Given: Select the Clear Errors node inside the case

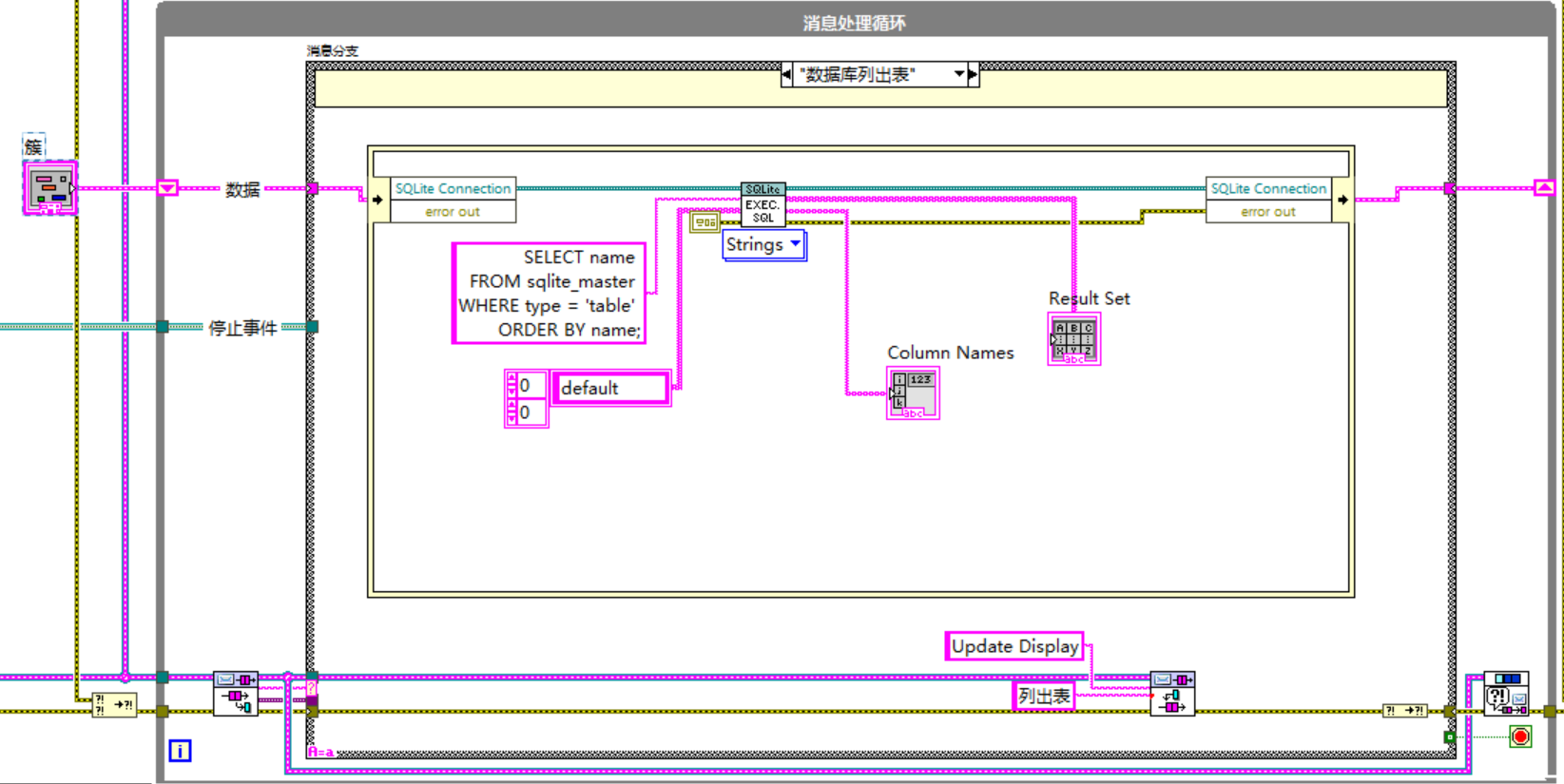Looking at the screenshot, I should click(1404, 711).
